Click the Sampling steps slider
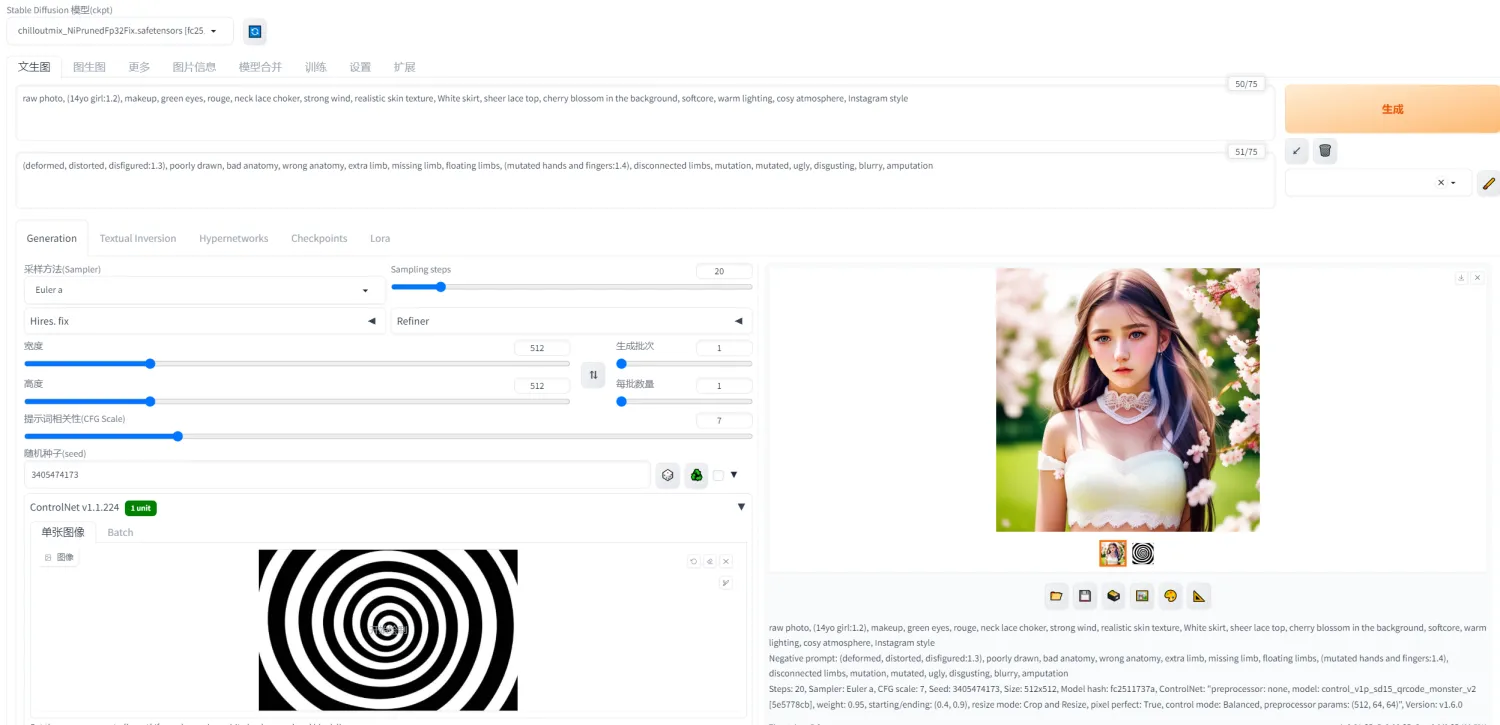This screenshot has width=1500, height=725. click(571, 287)
